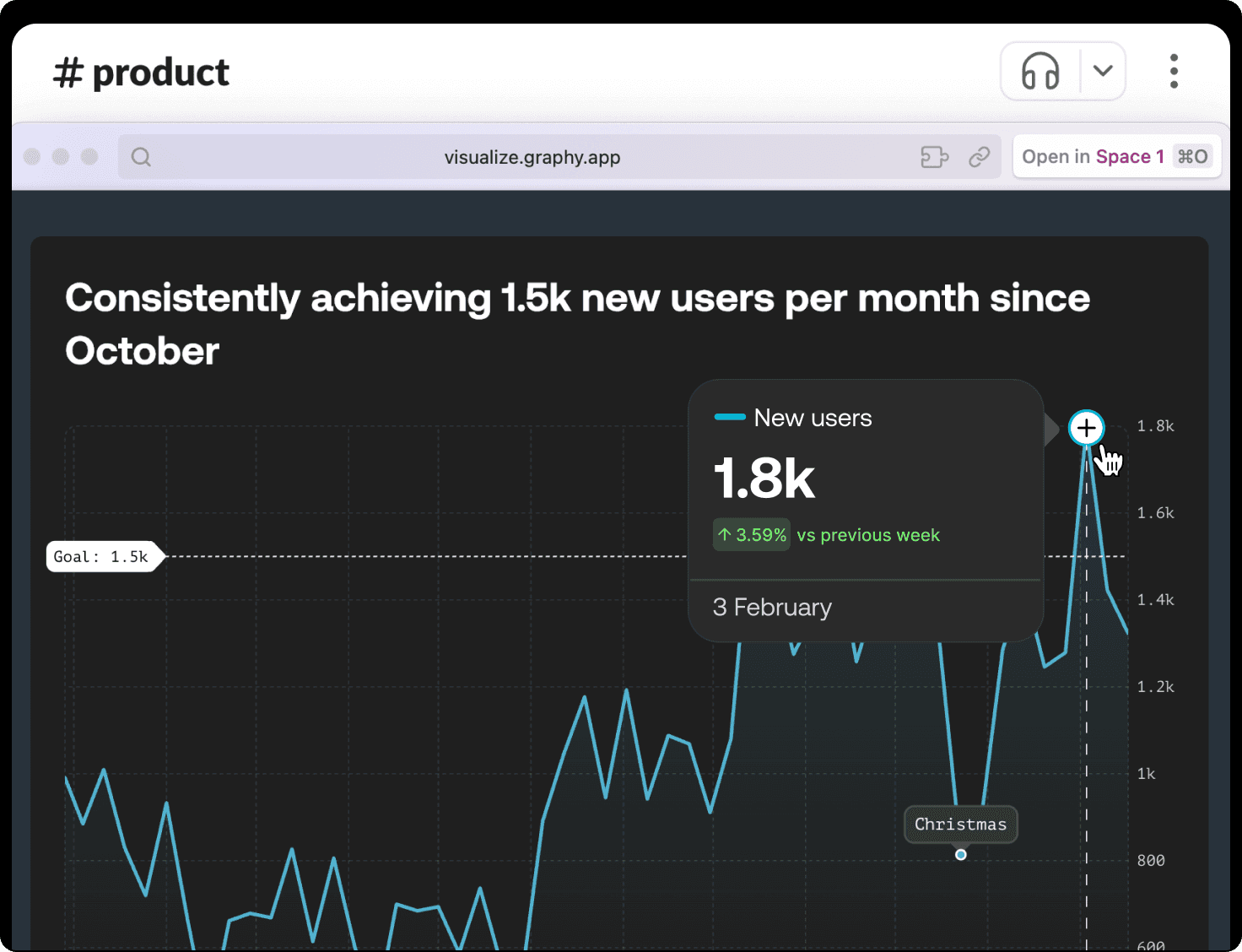Click the 3.59% increase badge
The width and height of the screenshot is (1242, 952).
pos(752,535)
